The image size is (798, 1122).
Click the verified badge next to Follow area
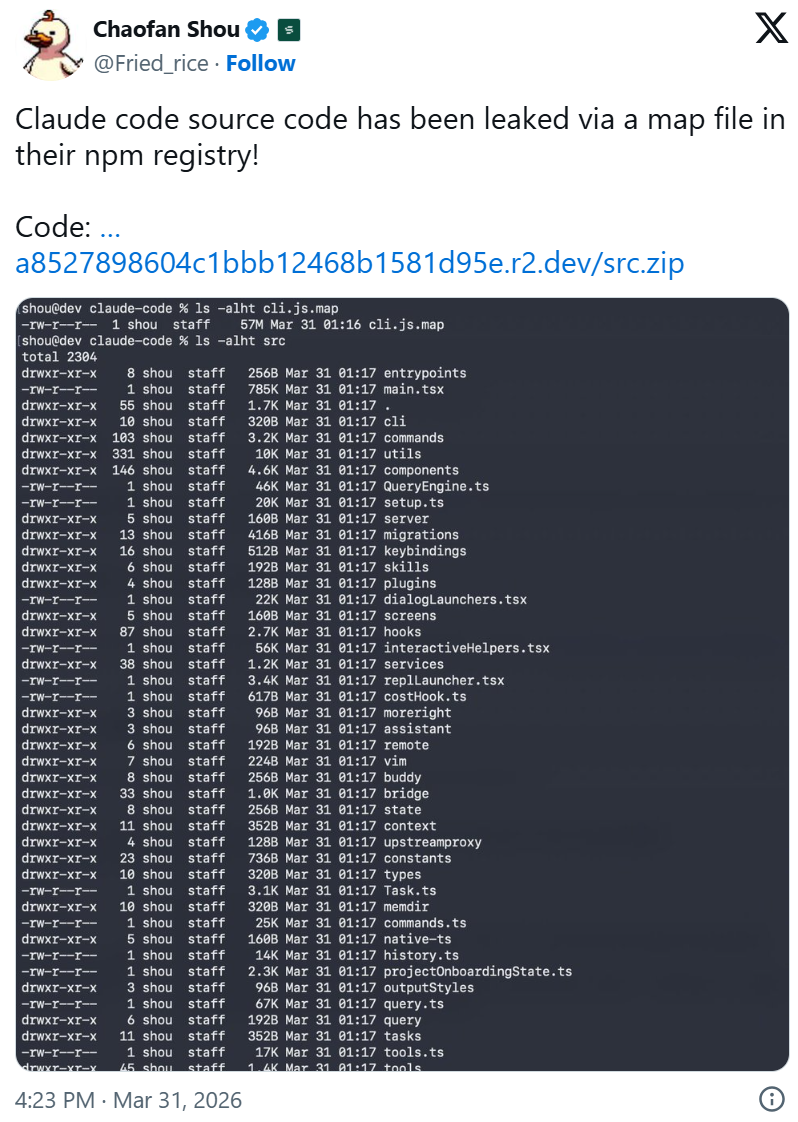[256, 29]
